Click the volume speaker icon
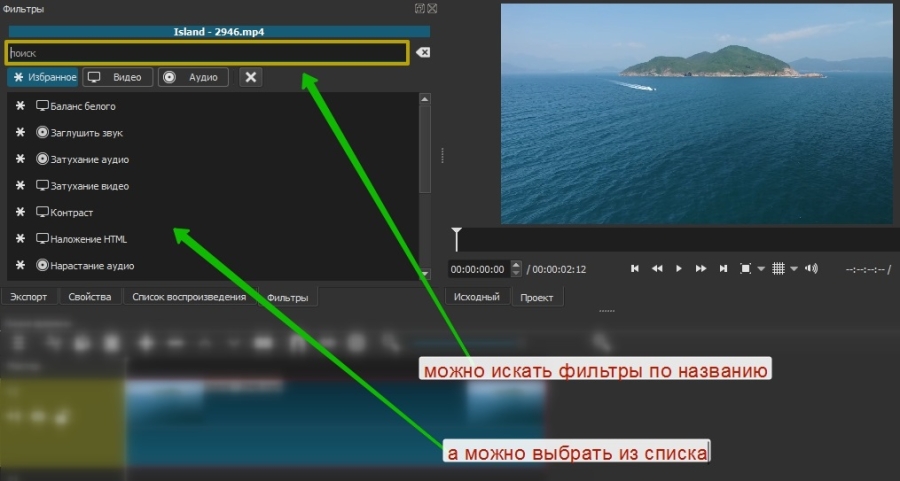The width and height of the screenshot is (900, 481). coord(811,268)
